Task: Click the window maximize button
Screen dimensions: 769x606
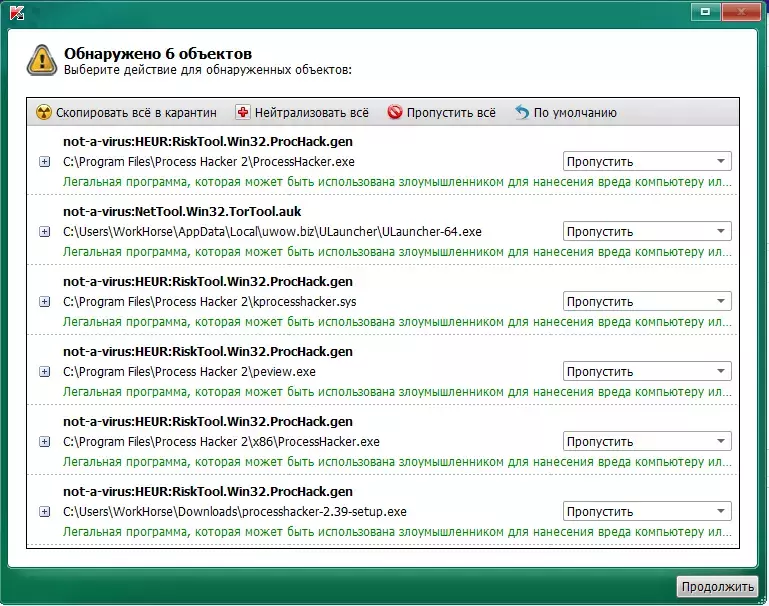Action: click(x=705, y=12)
